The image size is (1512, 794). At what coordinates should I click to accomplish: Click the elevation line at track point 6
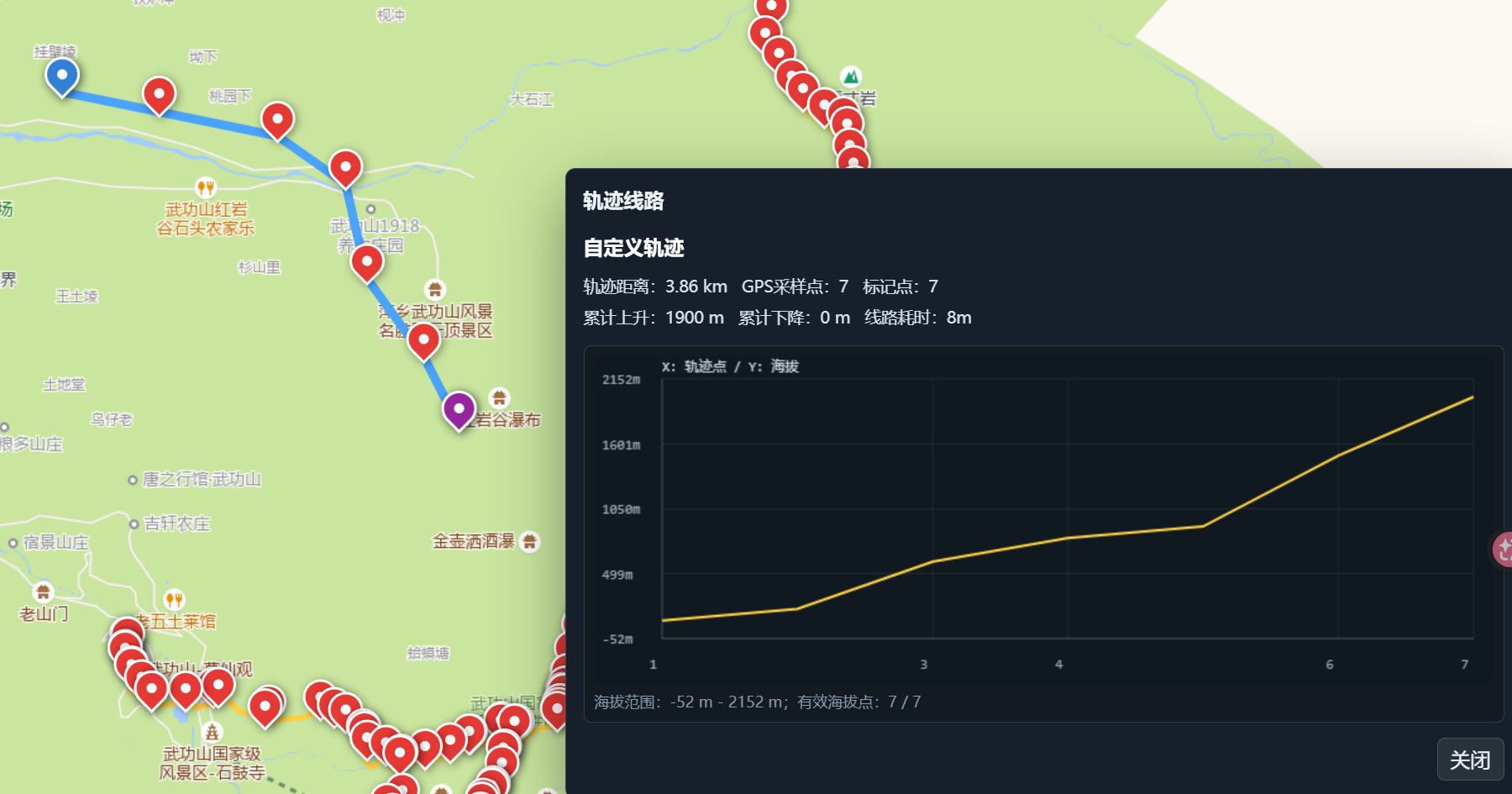(x=1338, y=455)
